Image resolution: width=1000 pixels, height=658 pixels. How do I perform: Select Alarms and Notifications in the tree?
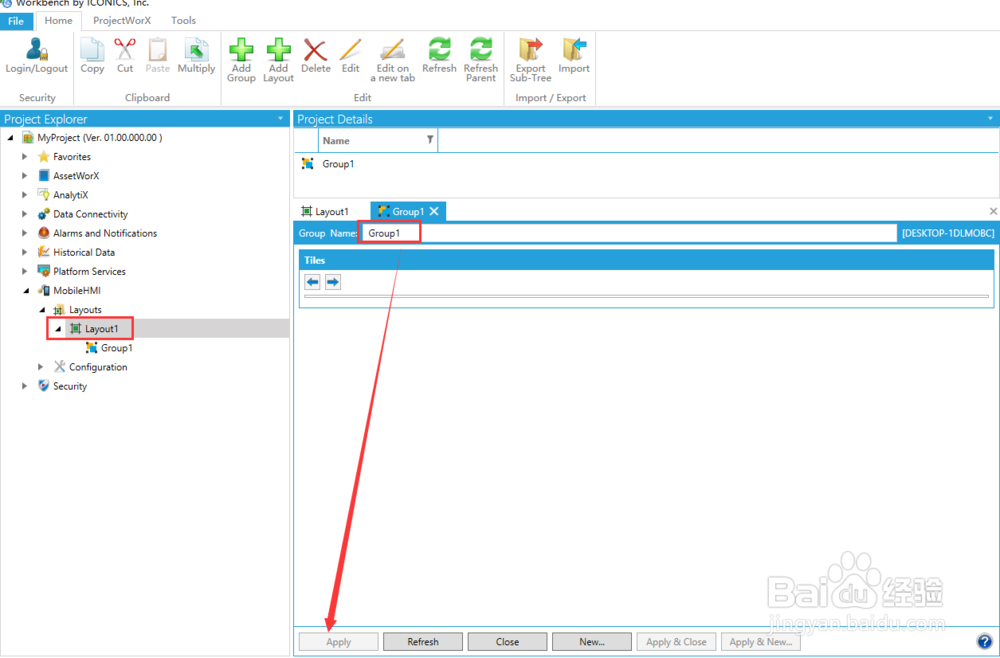click(x=105, y=233)
